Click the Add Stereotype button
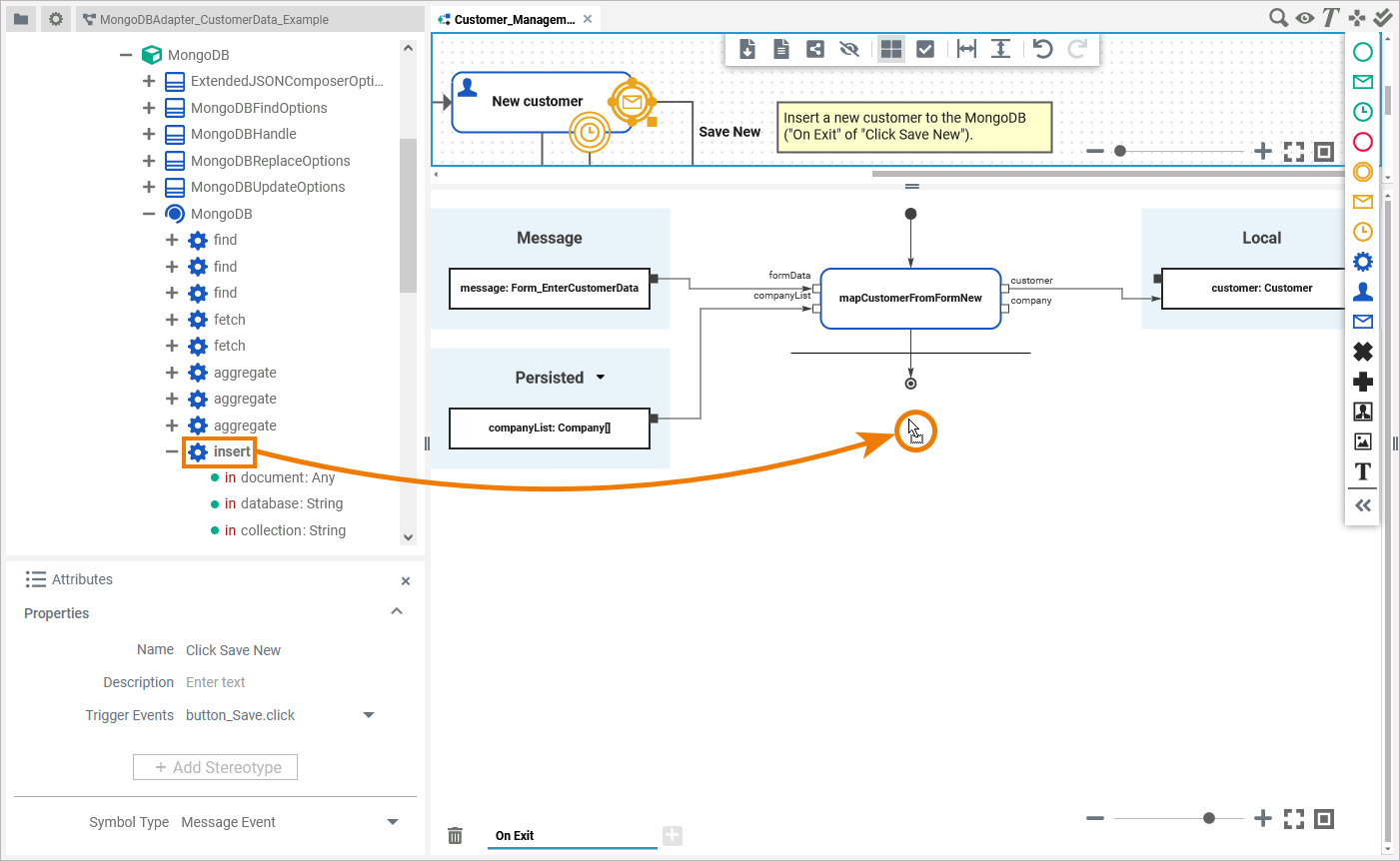The width and height of the screenshot is (1400, 861). click(x=215, y=767)
